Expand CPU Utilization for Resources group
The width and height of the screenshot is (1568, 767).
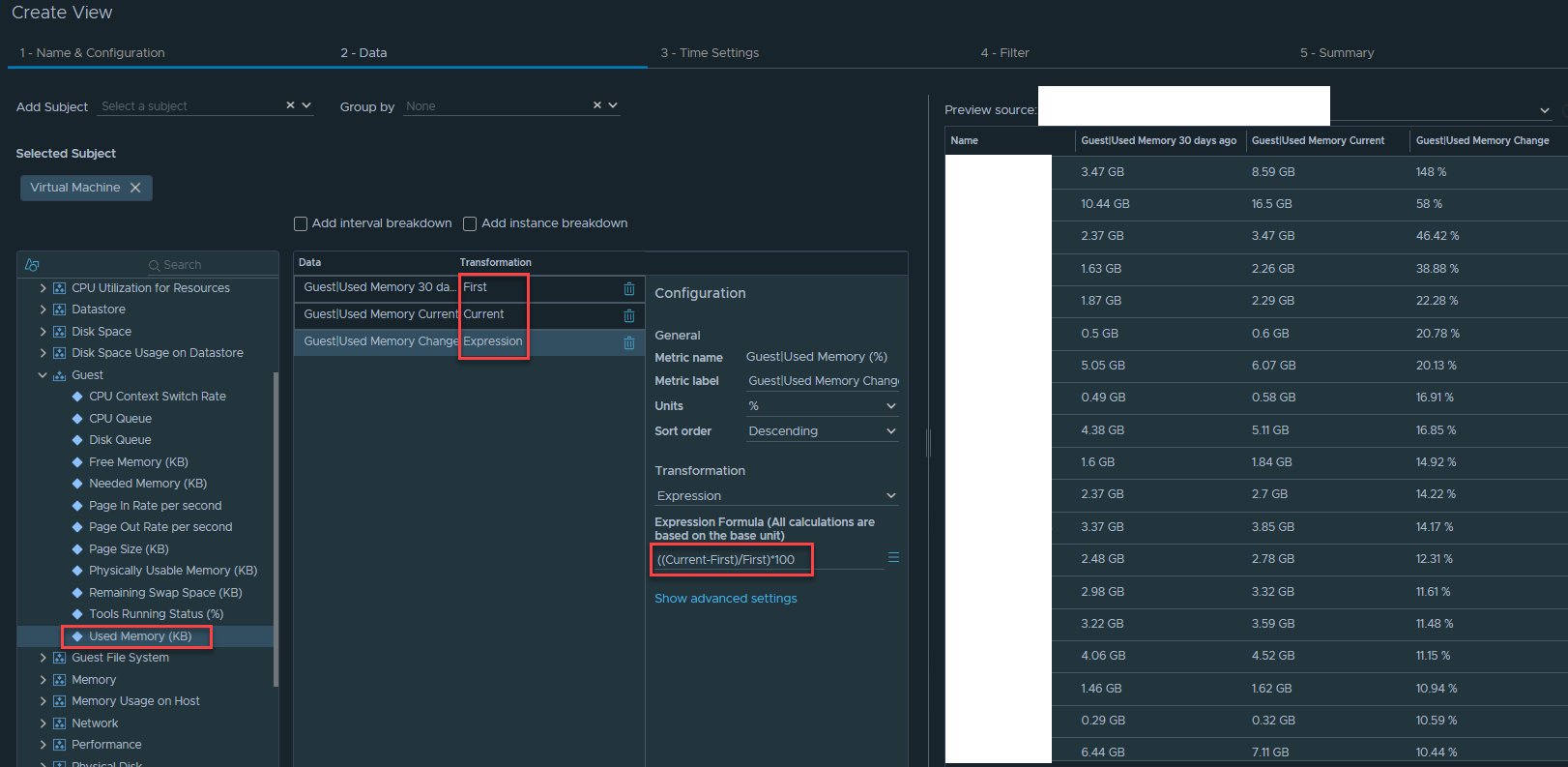(x=43, y=288)
